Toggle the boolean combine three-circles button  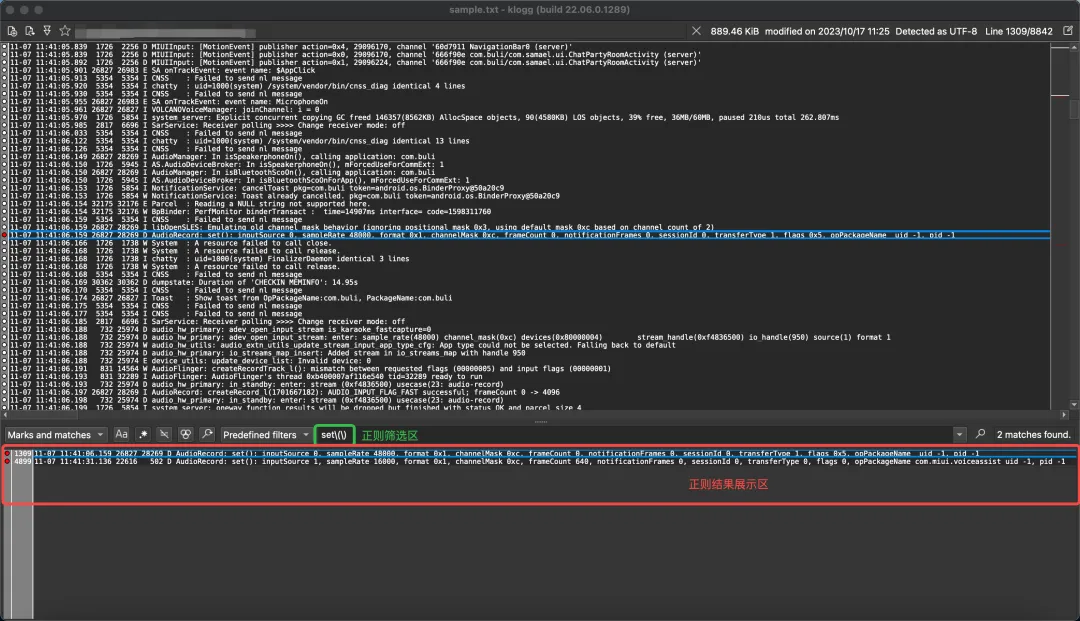point(185,434)
